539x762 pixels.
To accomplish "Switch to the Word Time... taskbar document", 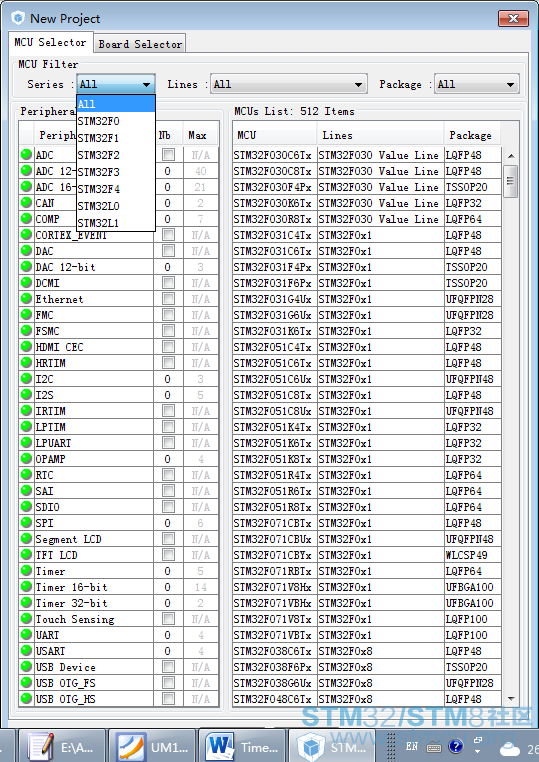I will point(242,746).
